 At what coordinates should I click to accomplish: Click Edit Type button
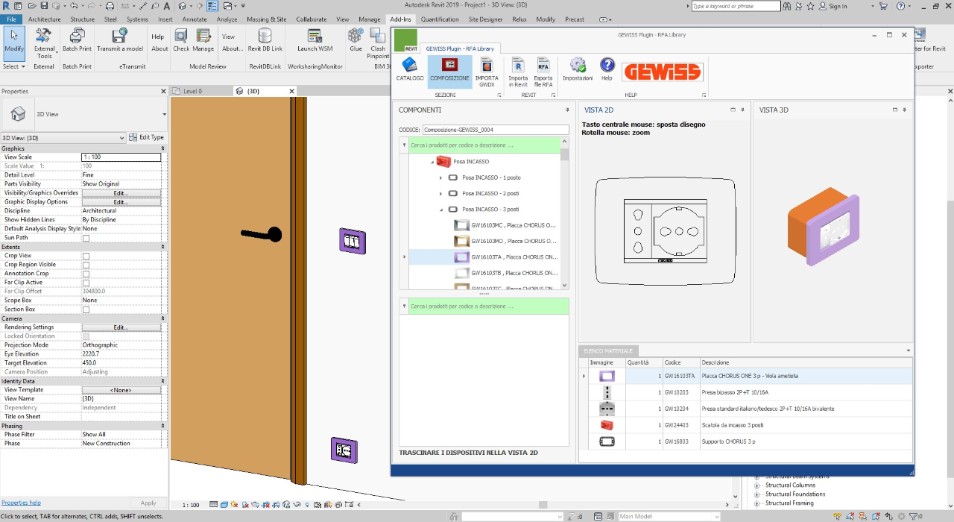147,138
